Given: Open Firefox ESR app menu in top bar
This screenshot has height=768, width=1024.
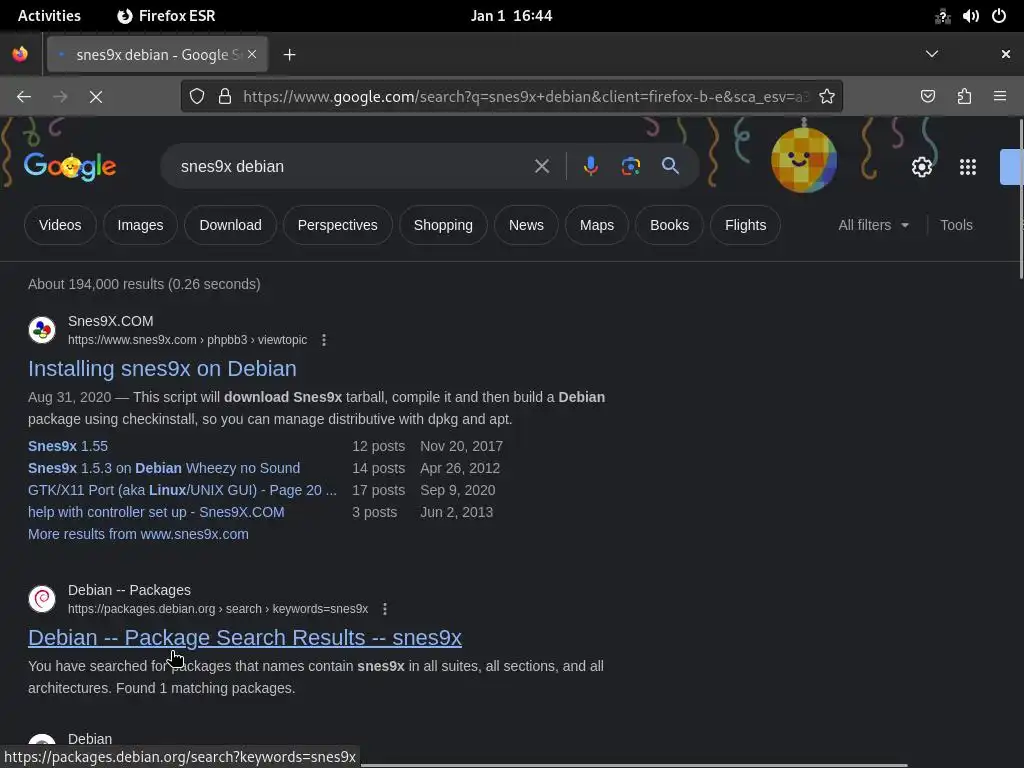Looking at the screenshot, I should (x=166, y=16).
